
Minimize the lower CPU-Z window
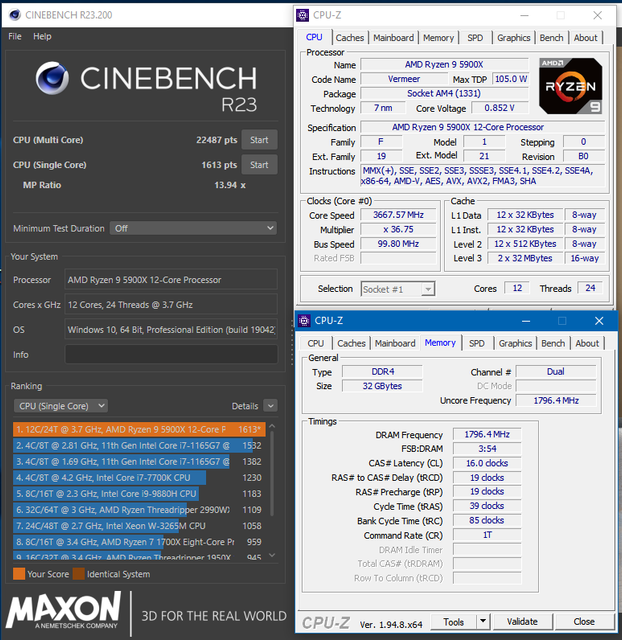tap(526, 321)
